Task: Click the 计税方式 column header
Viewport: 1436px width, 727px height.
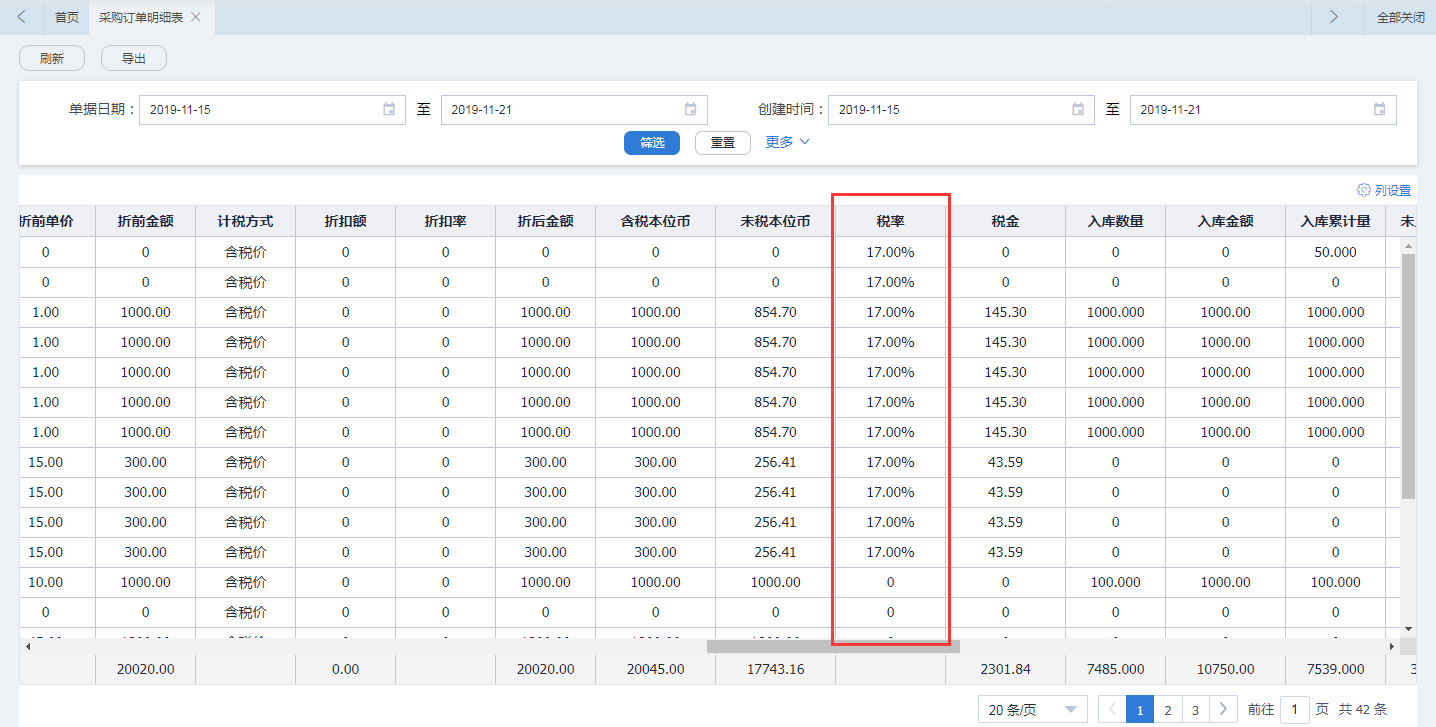Action: pyautogui.click(x=246, y=221)
